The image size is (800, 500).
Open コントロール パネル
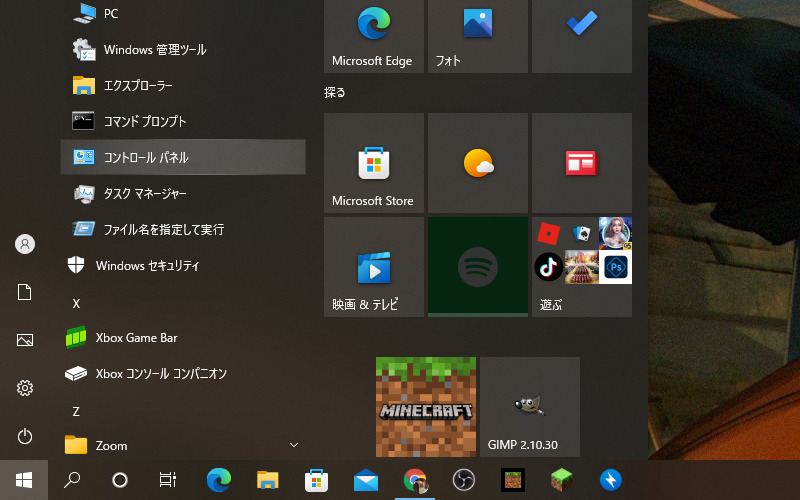(183, 157)
